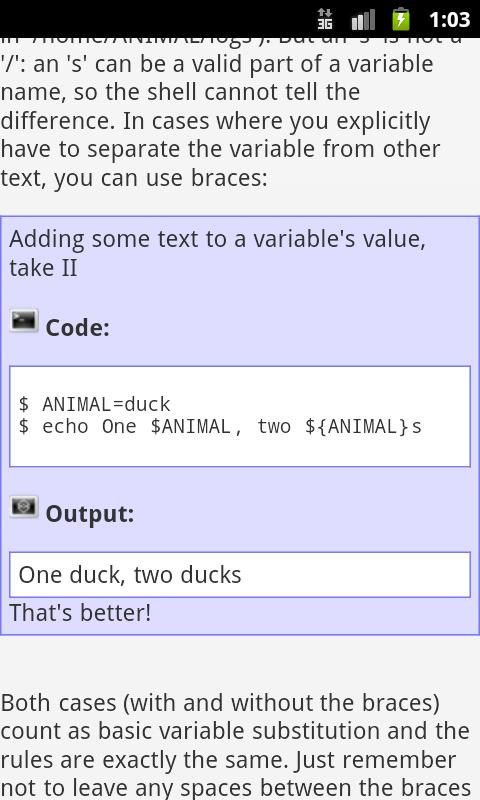Tap the 'Adding some text to a variable's value' title

[217, 239]
